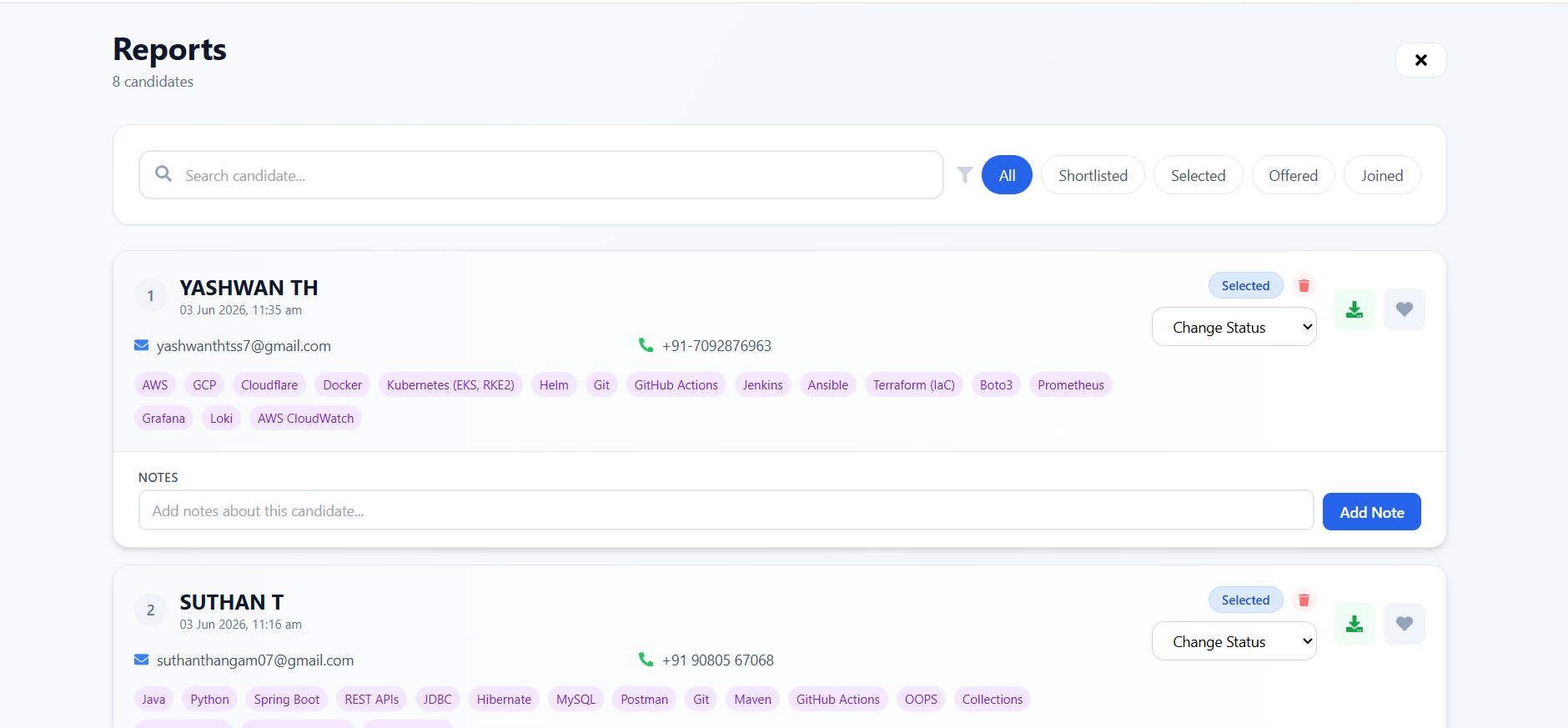The image size is (1568, 728).
Task: Click the Jenkins skill tag
Action: click(763, 385)
